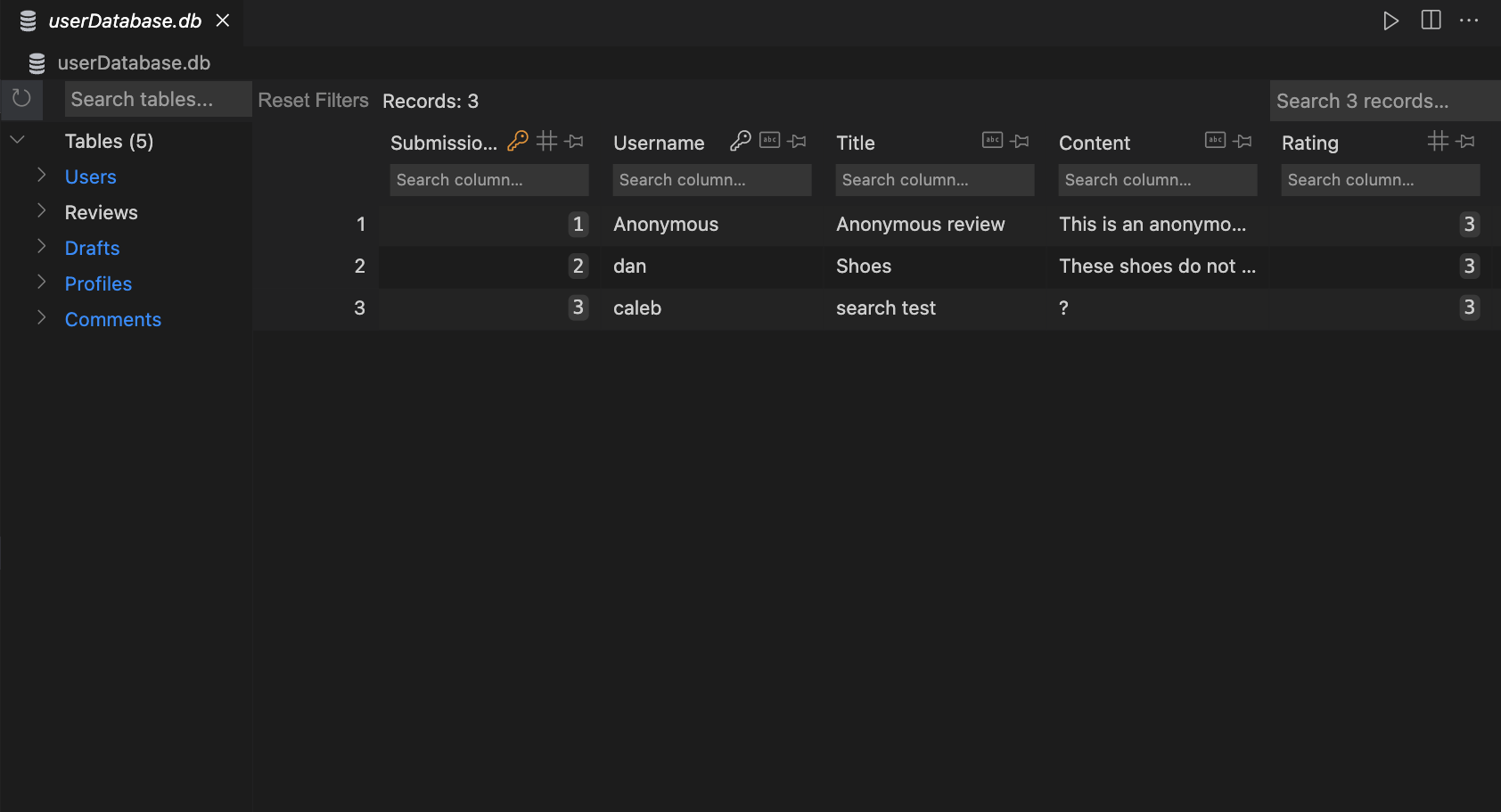Click the text type icon on Title column
Viewport: 1501px width, 812px height.
tap(993, 140)
